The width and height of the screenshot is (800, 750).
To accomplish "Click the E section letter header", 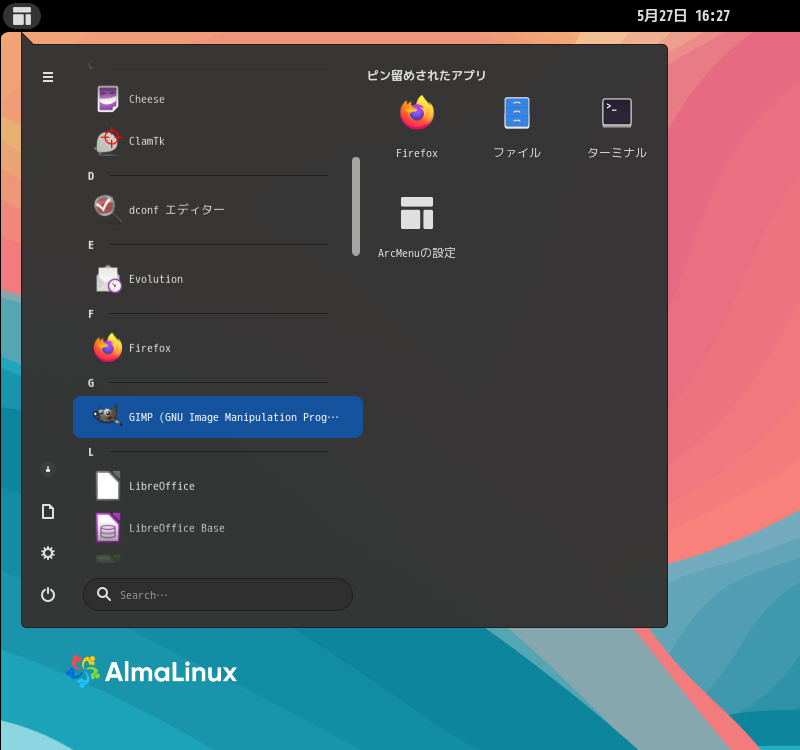I will (91, 245).
